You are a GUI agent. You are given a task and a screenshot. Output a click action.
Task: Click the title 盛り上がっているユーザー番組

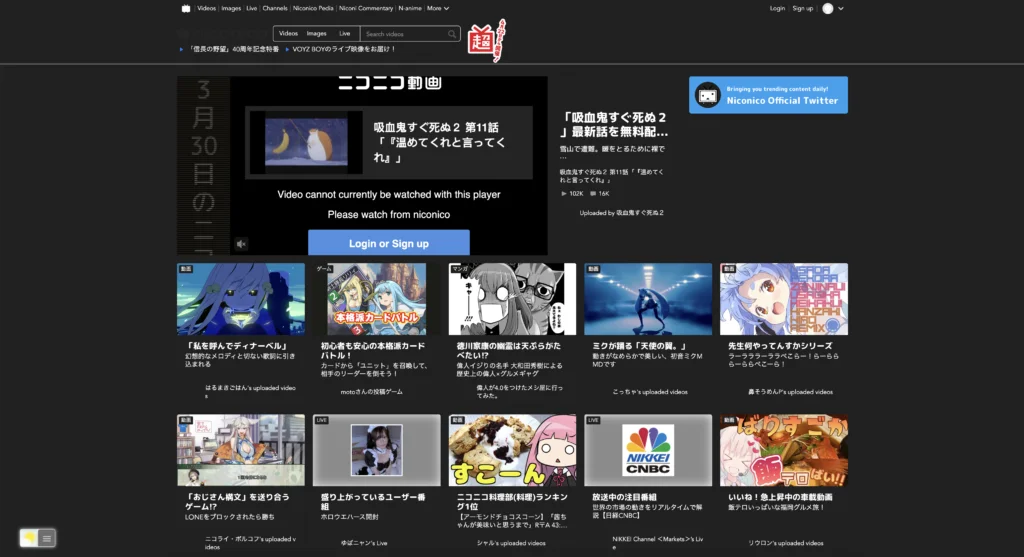click(x=373, y=501)
